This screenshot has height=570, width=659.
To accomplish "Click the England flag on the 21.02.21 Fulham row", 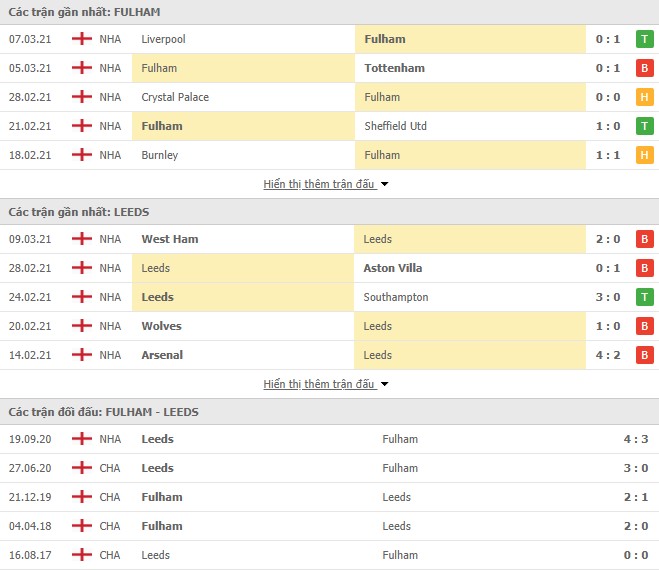I will [x=82, y=126].
